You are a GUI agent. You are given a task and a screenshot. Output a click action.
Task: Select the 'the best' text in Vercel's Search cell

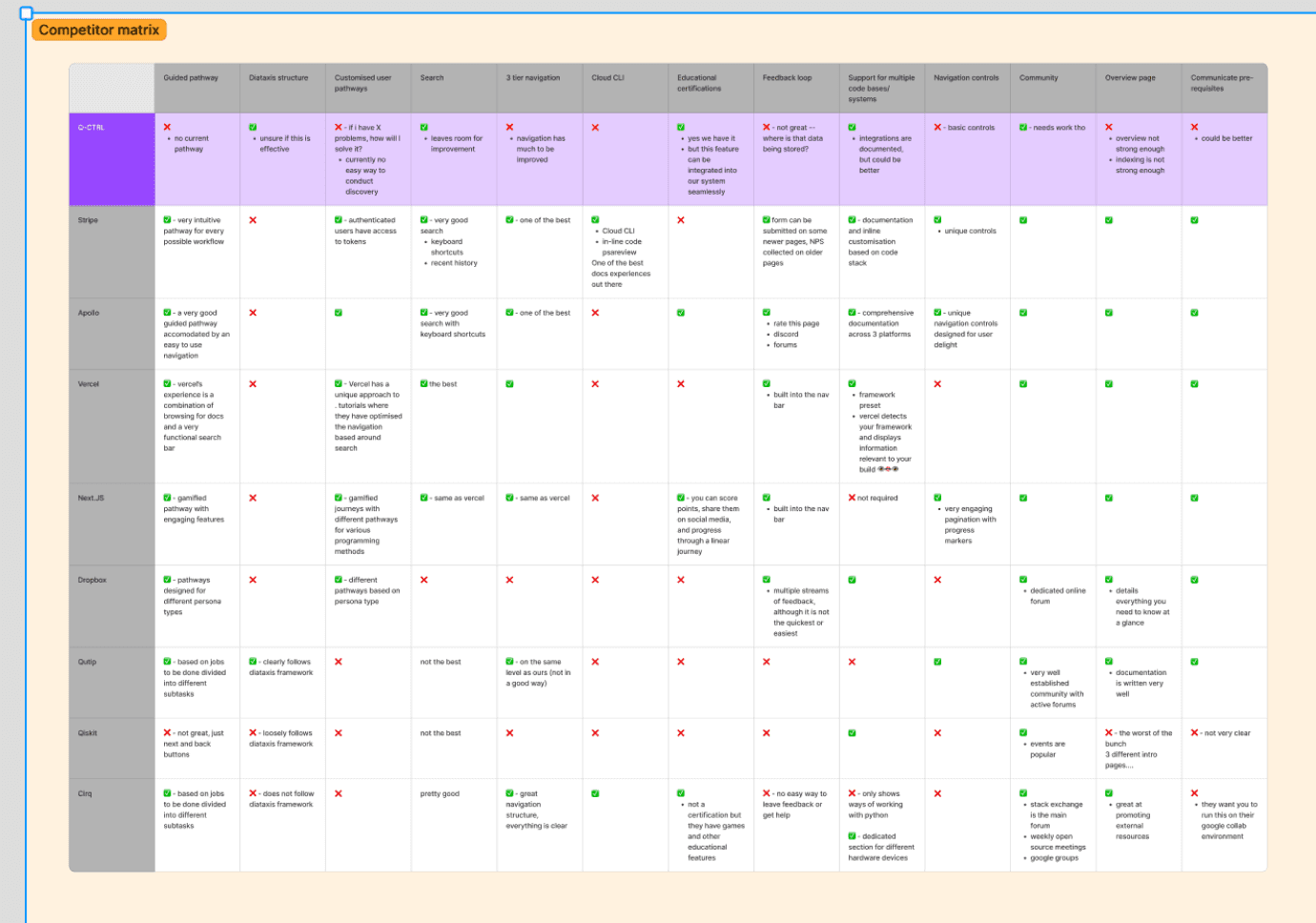[442, 384]
